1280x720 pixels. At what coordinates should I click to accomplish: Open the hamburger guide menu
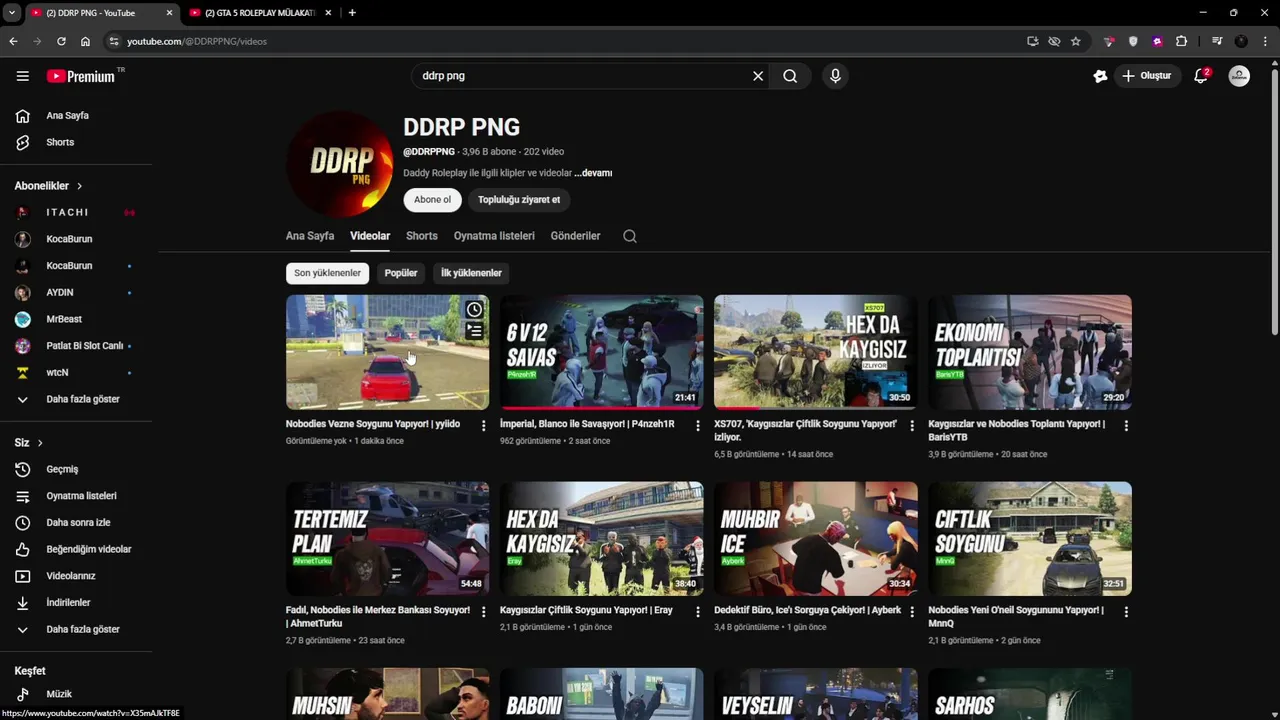[x=22, y=76]
